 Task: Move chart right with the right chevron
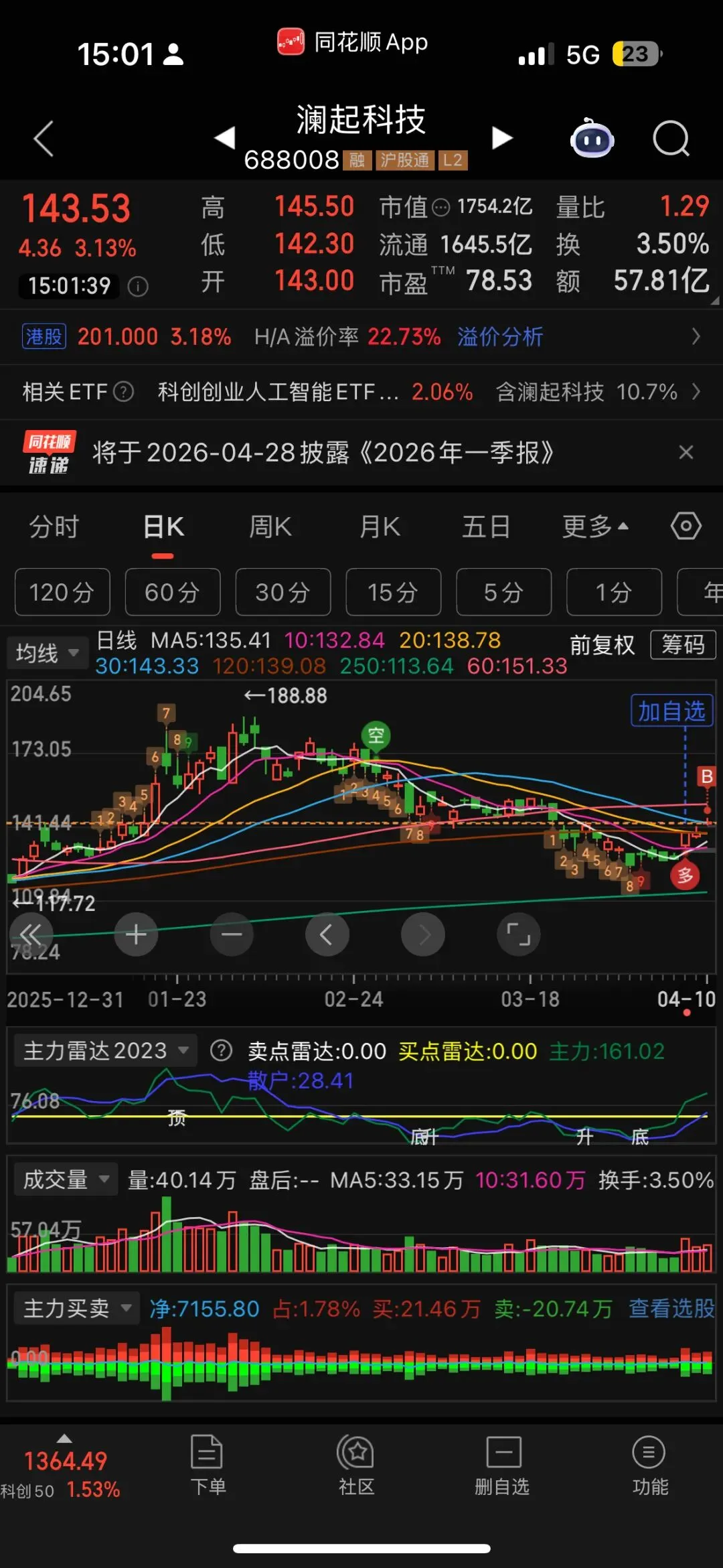pyautogui.click(x=423, y=934)
